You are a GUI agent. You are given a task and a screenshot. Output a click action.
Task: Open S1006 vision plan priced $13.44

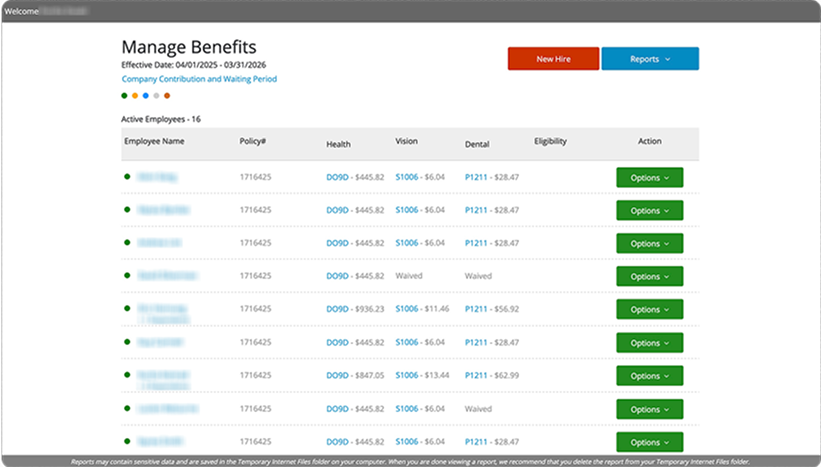[x=407, y=375]
